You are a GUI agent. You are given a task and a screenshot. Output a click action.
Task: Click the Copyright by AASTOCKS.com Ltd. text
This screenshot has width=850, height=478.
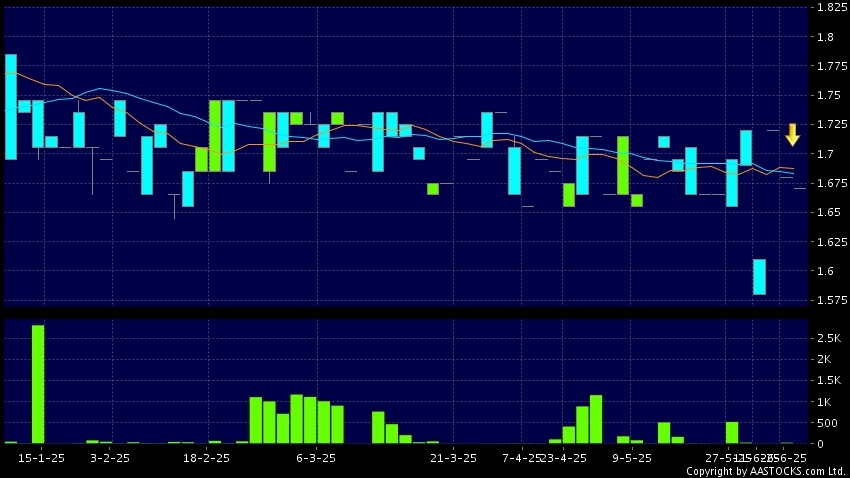[x=766, y=471]
